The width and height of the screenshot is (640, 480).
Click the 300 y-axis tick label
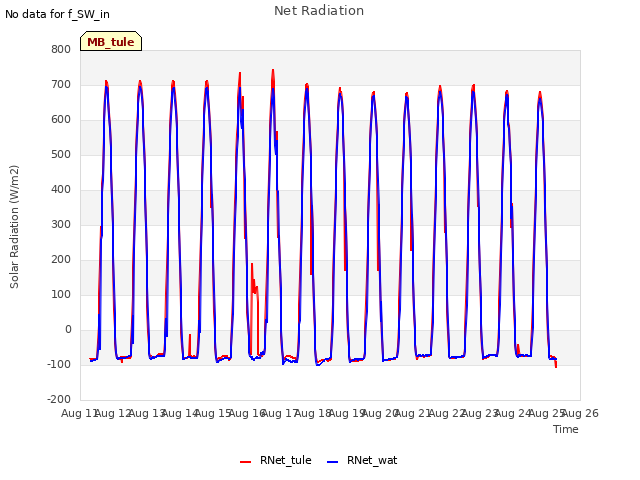pos(61,224)
